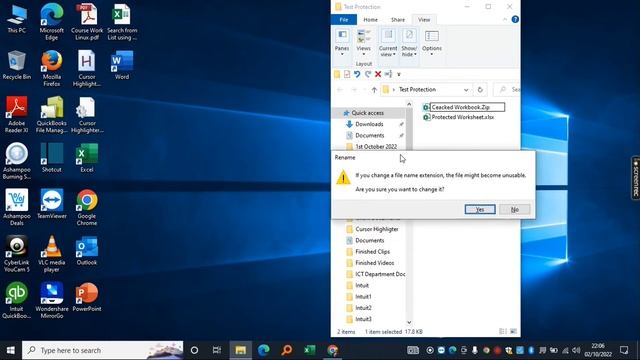Select Mozilla Firefox desktop icon
Screen dimensions: 640x360
[x=51, y=69]
